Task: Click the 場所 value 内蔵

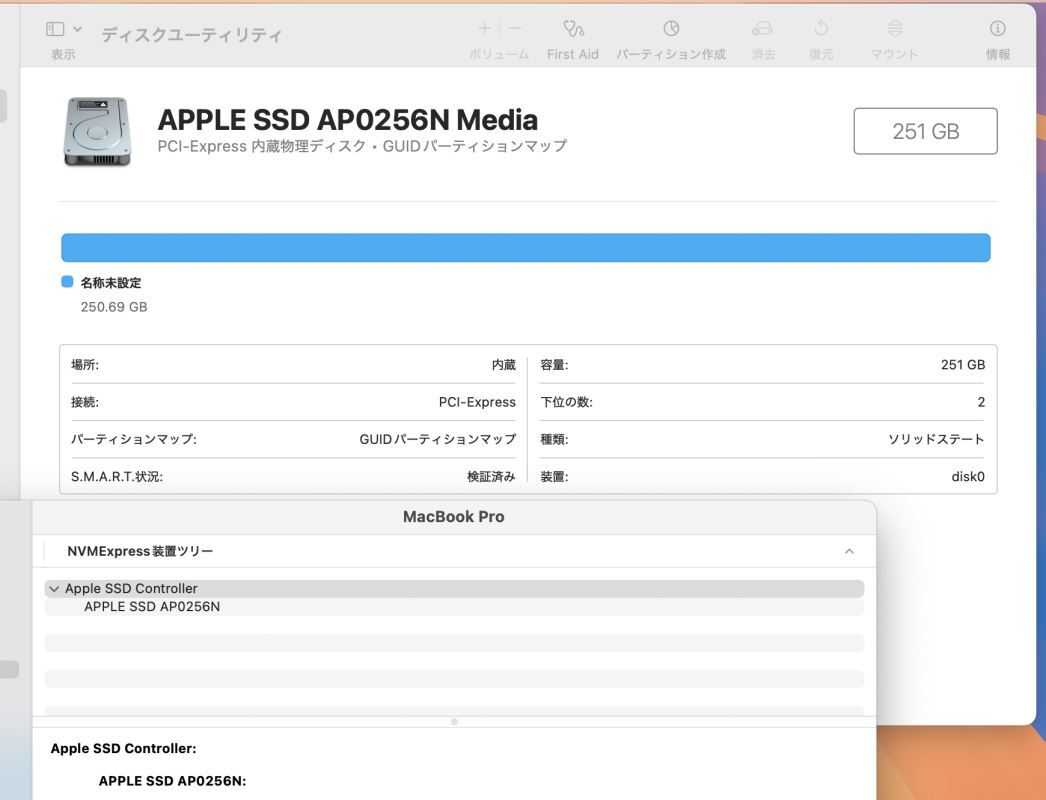Action: [504, 365]
